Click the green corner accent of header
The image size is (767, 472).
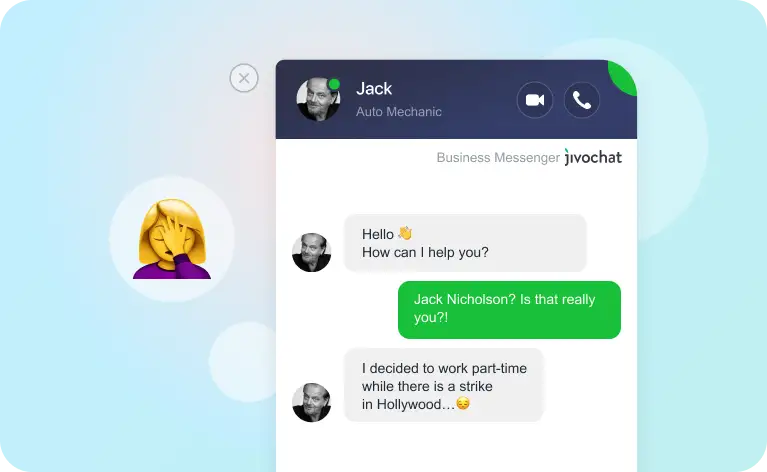pos(625,77)
